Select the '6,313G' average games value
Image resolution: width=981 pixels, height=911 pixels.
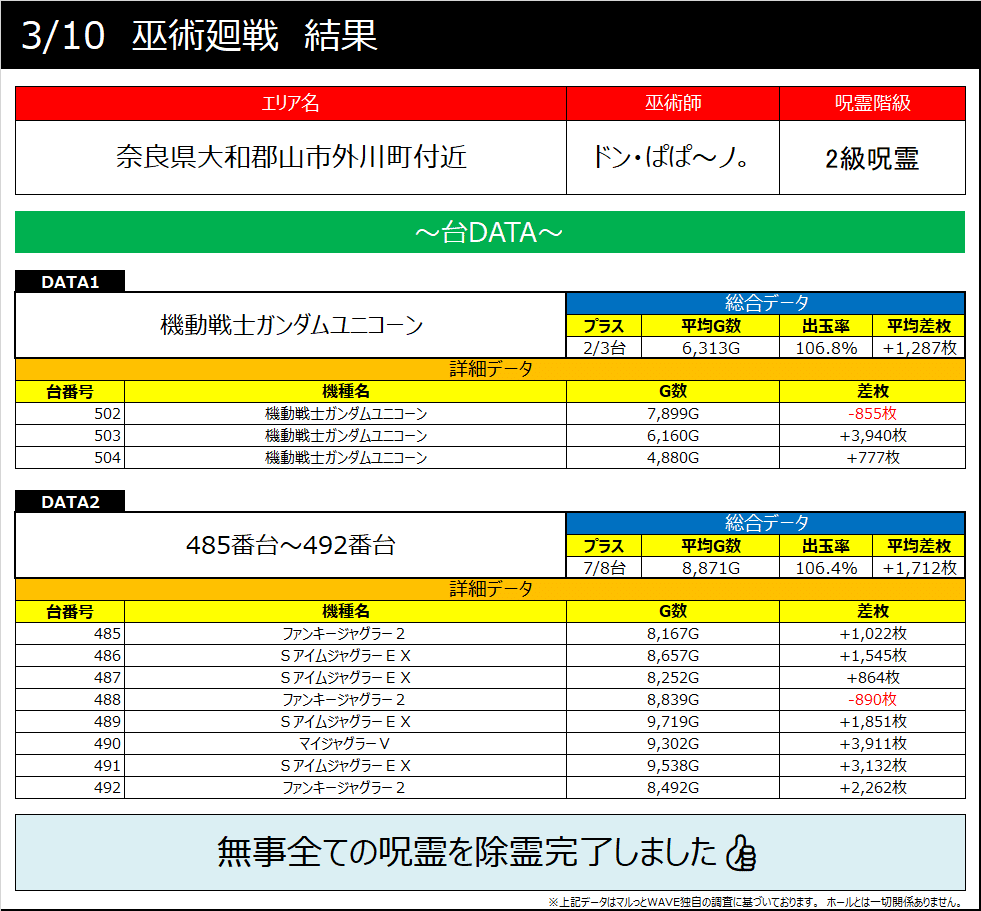tap(710, 348)
